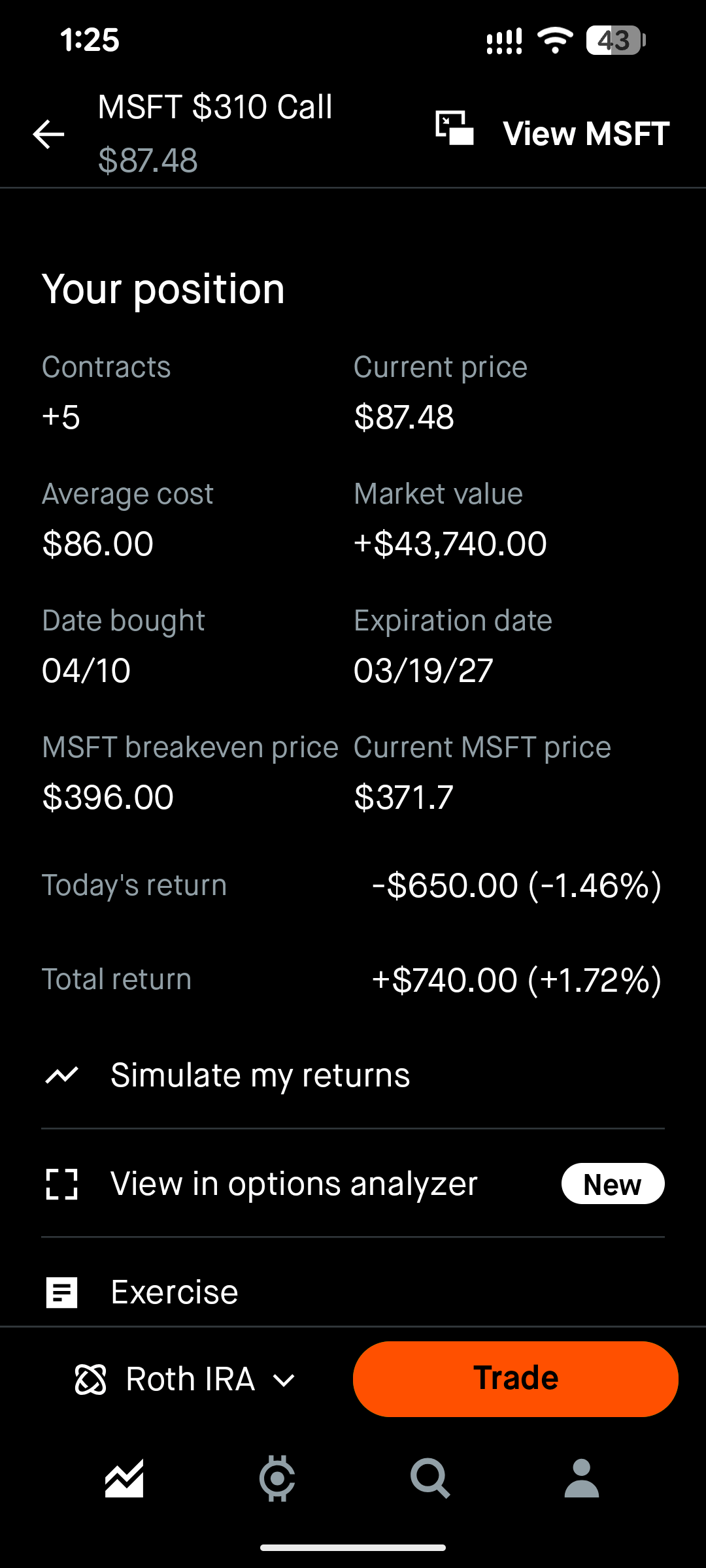This screenshot has width=706, height=1568.
Task: Tap the Simulate my returns trend icon
Action: [x=62, y=1075]
